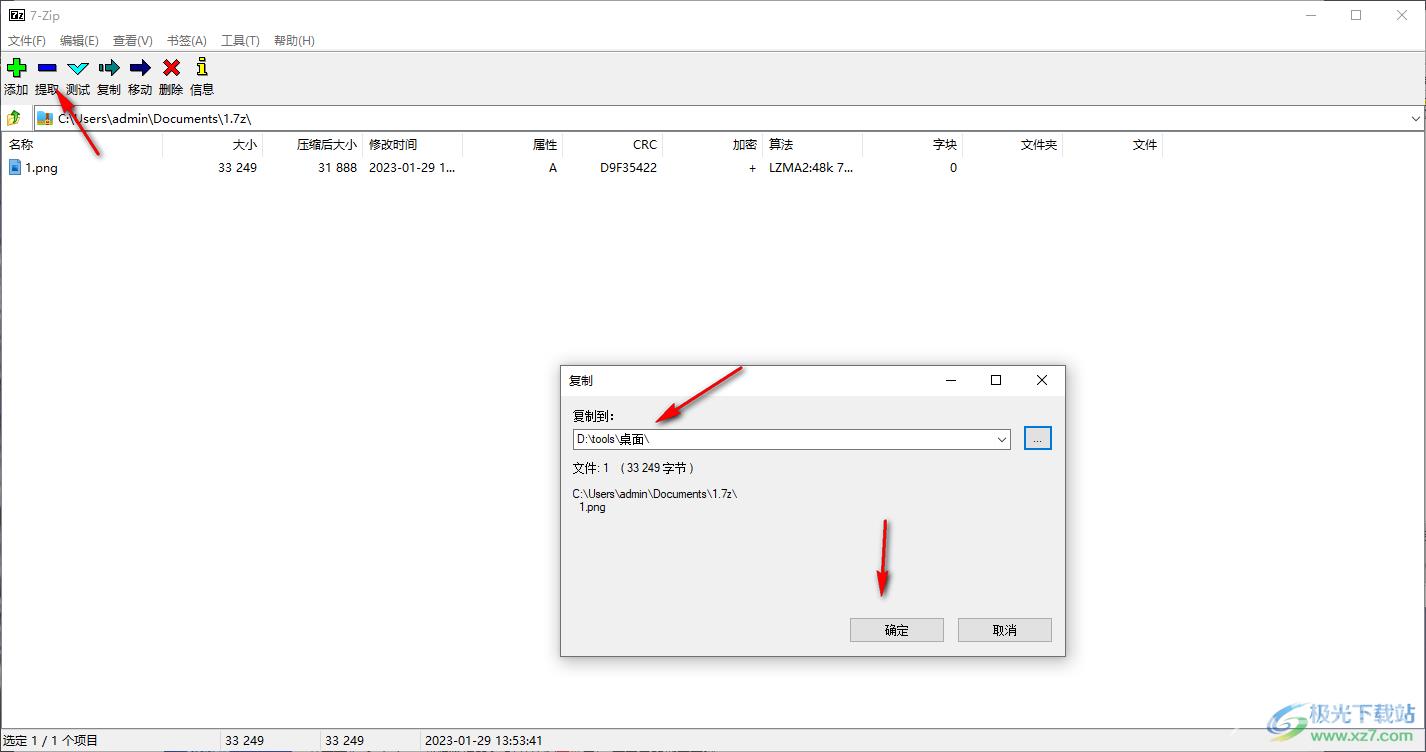This screenshot has height=752, width=1426.
Task: Sort by CRC column header
Action: coord(612,145)
